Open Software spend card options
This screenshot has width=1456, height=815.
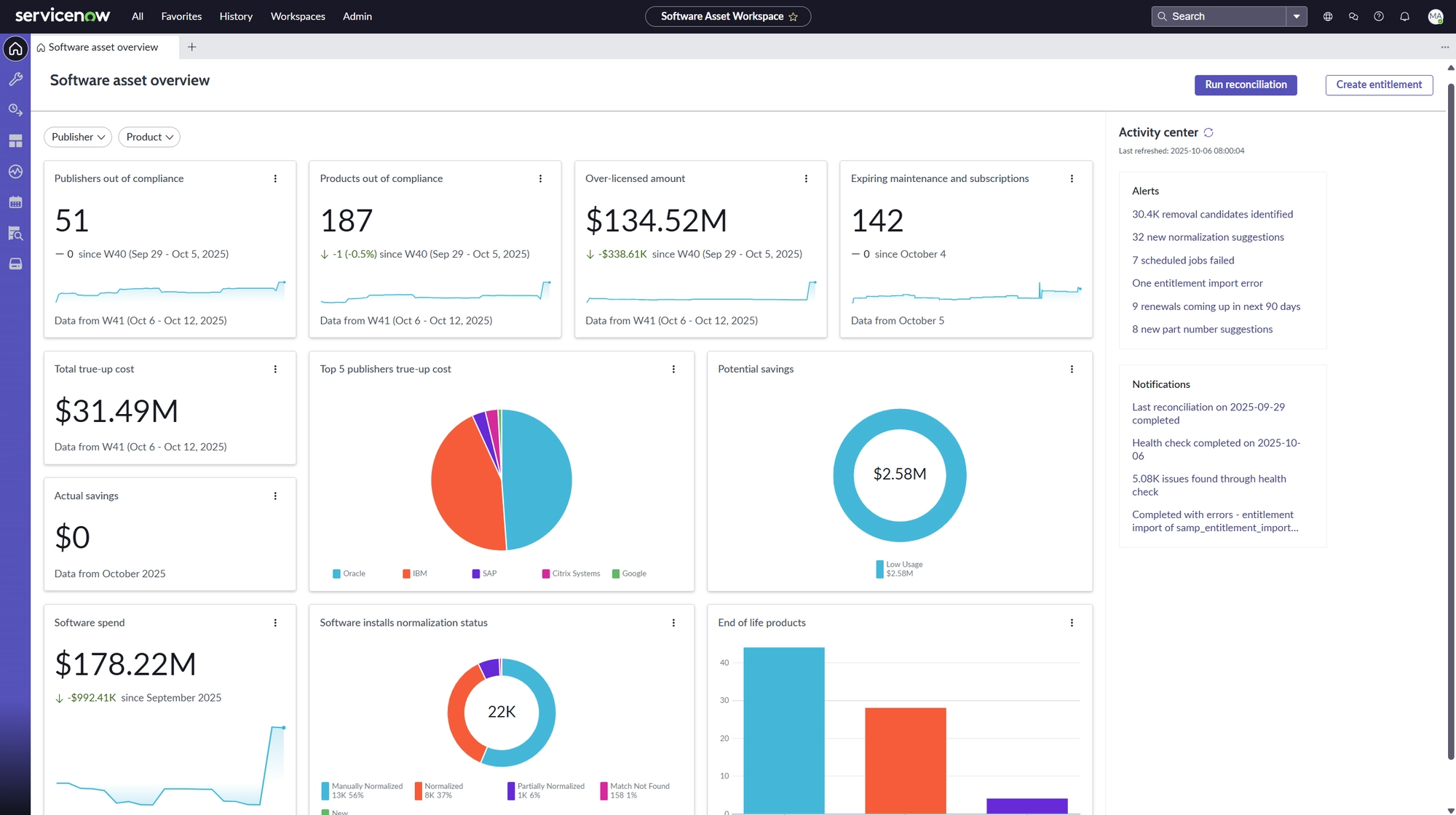(275, 623)
